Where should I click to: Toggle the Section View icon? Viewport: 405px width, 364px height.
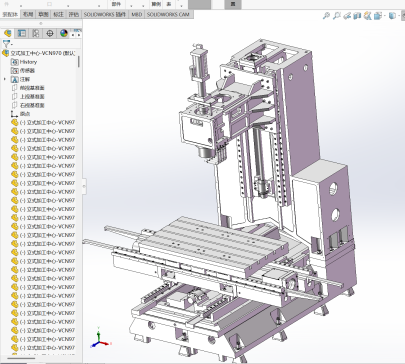point(357,16)
